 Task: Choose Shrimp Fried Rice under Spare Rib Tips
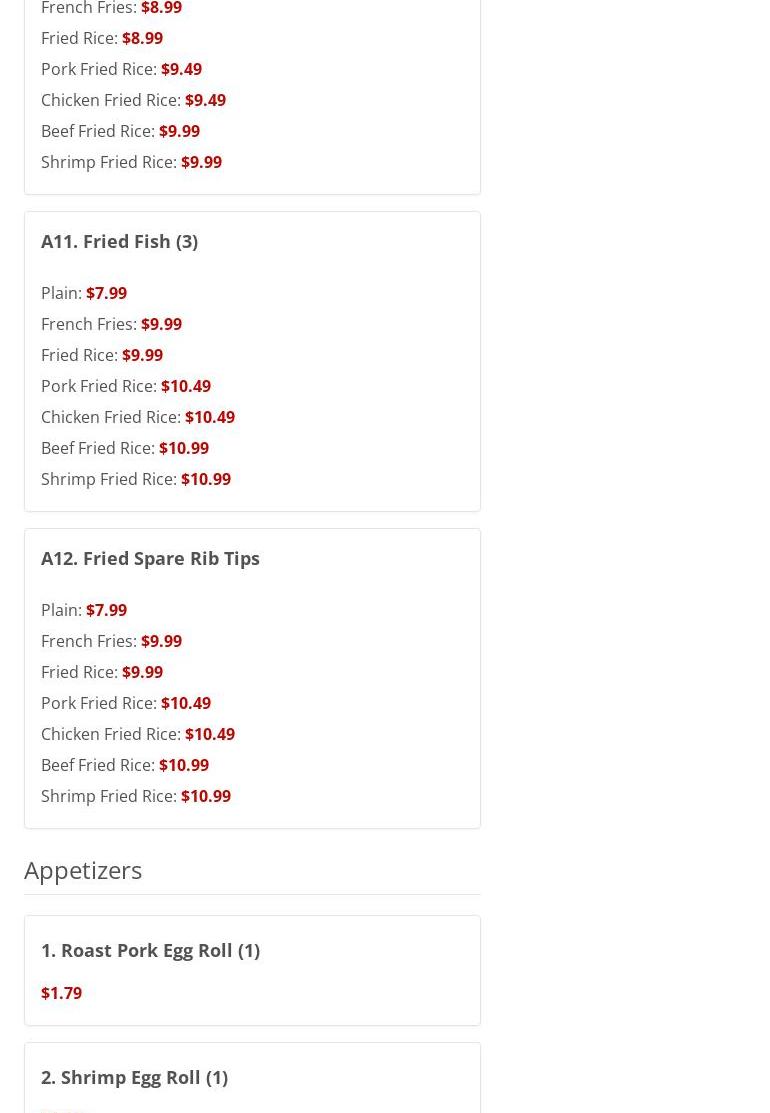(136, 796)
